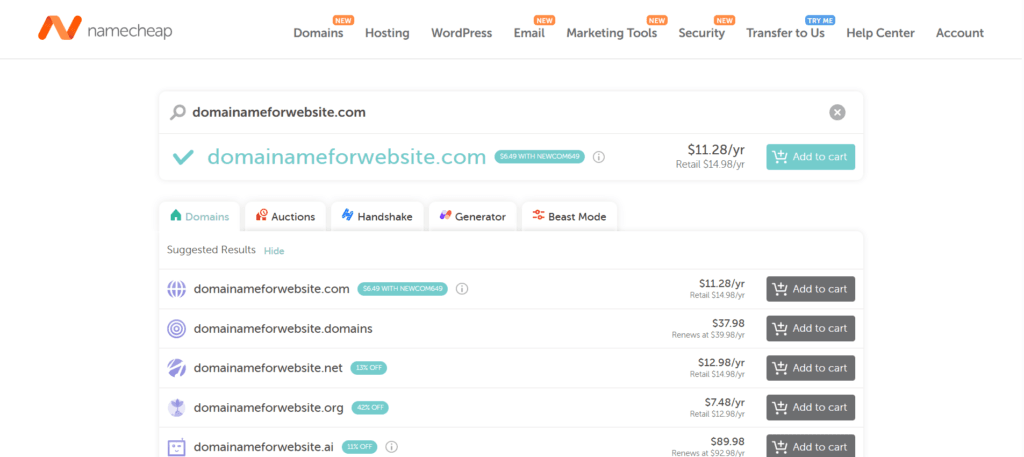Click the 11% OFF badge

coord(359,447)
